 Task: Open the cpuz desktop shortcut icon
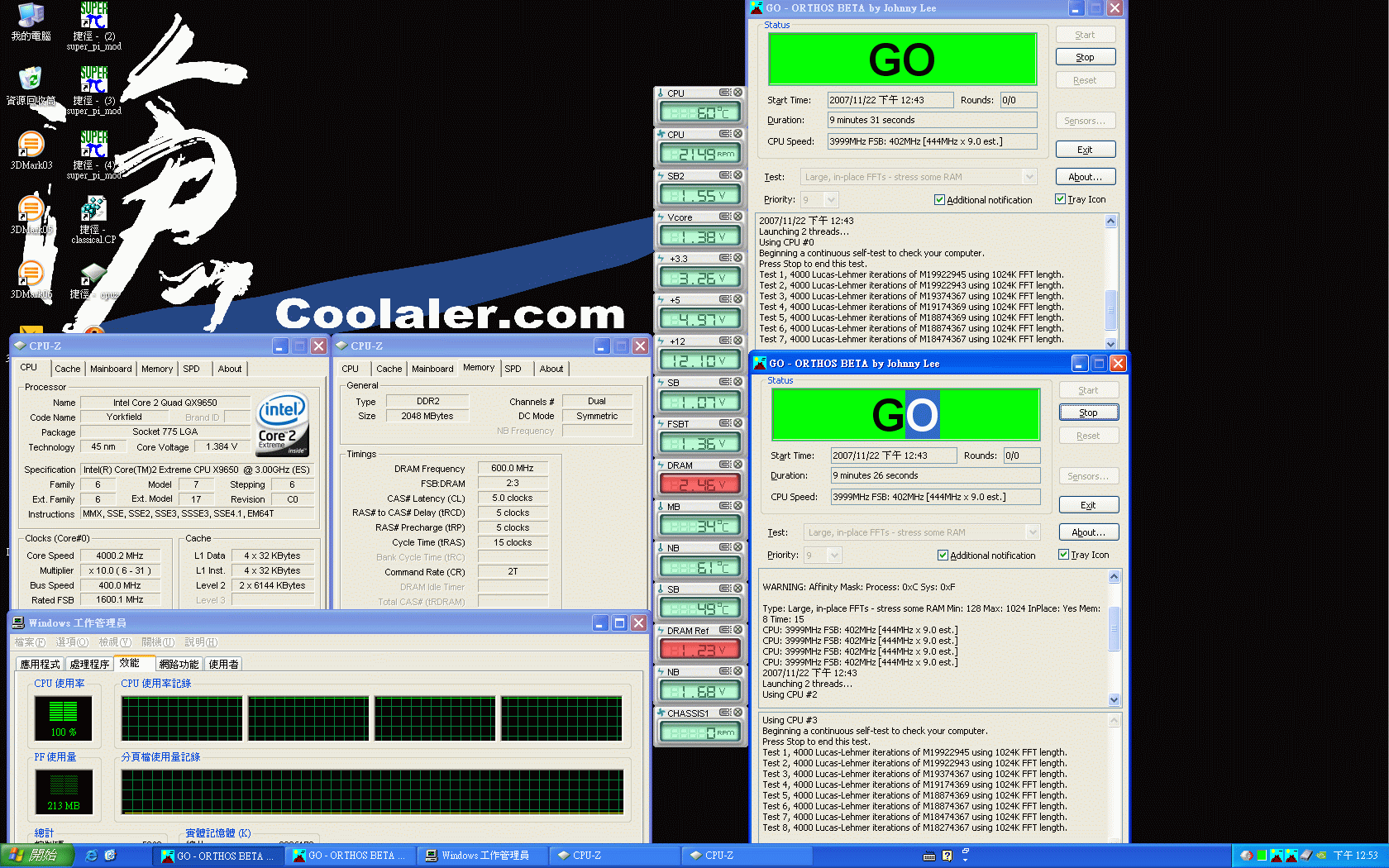tap(93, 281)
